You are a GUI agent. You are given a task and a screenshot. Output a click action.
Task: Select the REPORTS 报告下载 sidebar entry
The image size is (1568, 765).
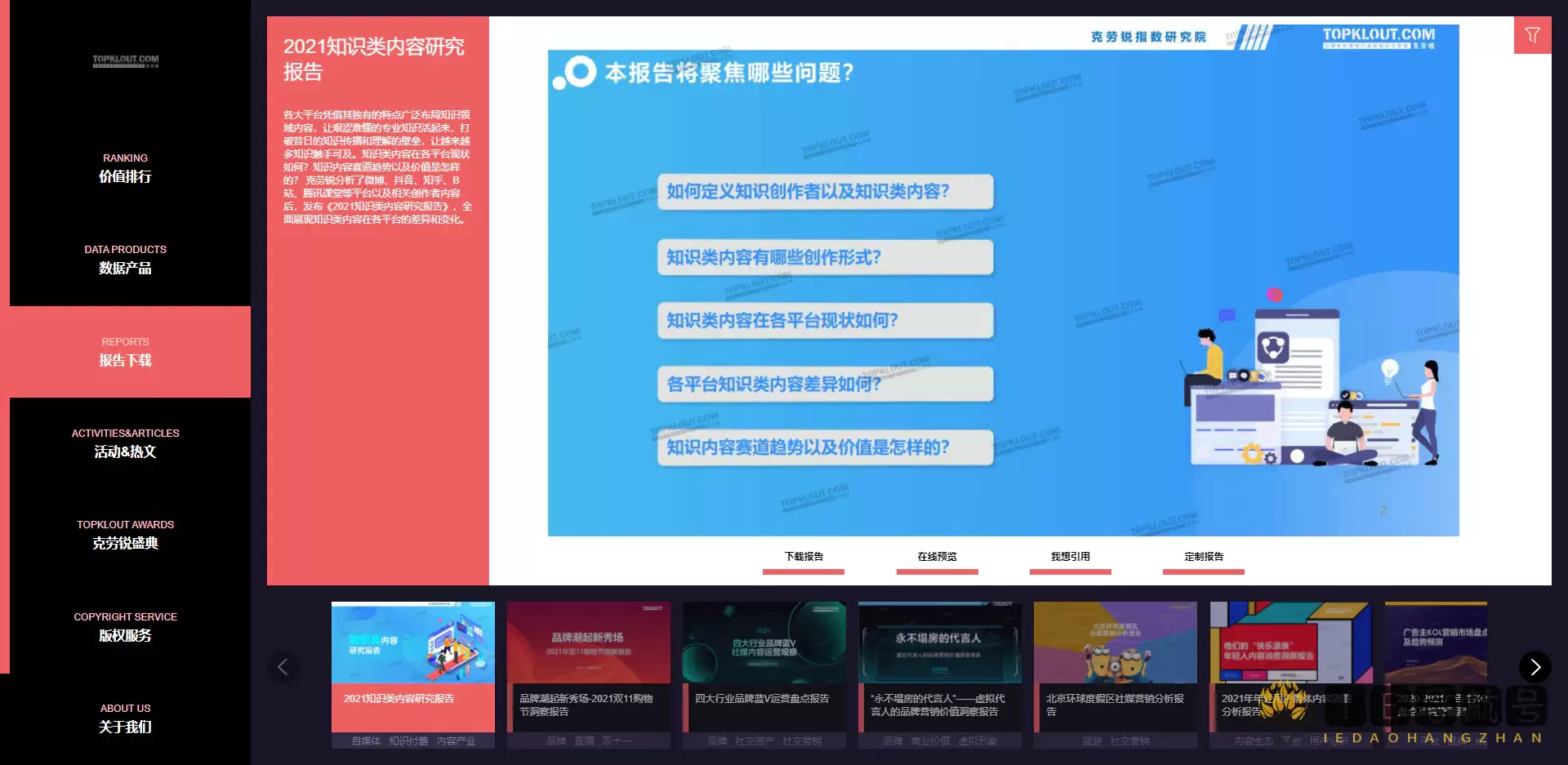[125, 352]
